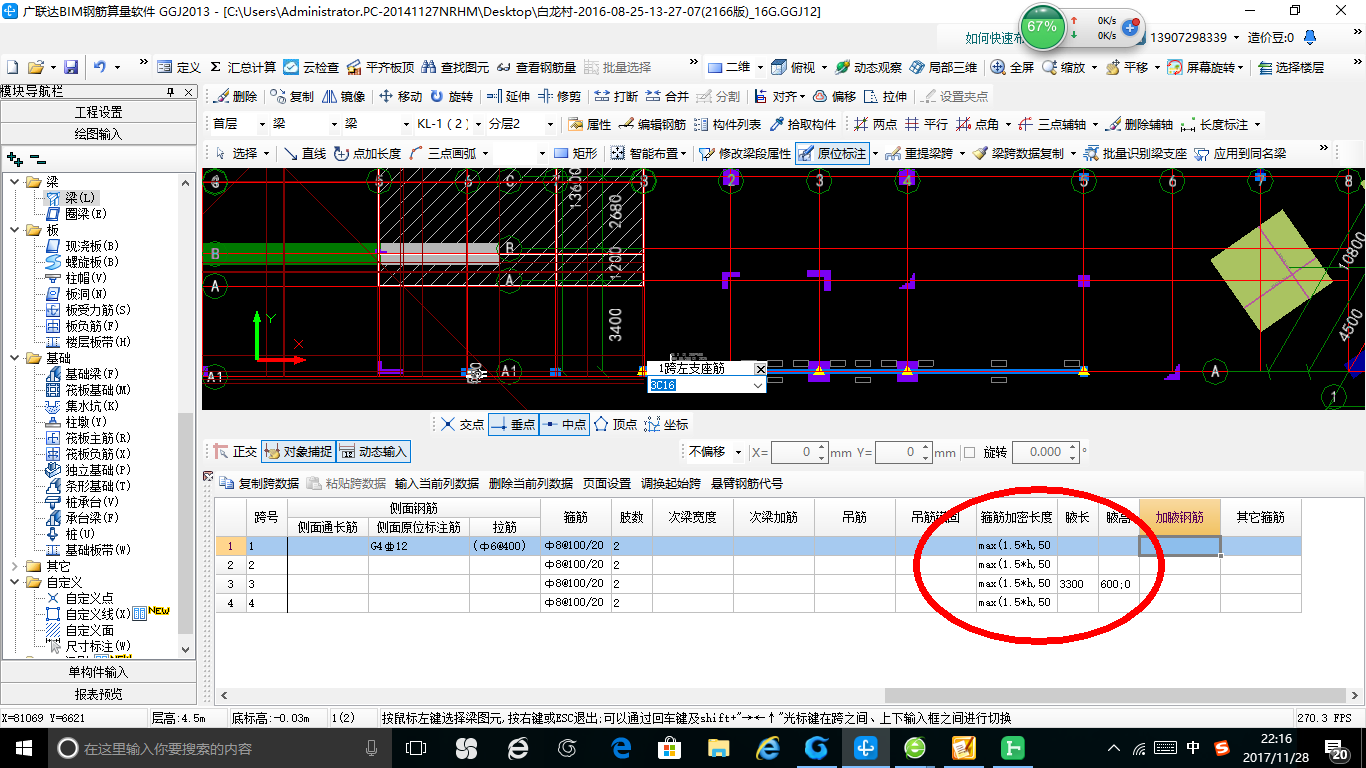Toggle 顶点 vertex snap
The image size is (1366, 768).
615,424
